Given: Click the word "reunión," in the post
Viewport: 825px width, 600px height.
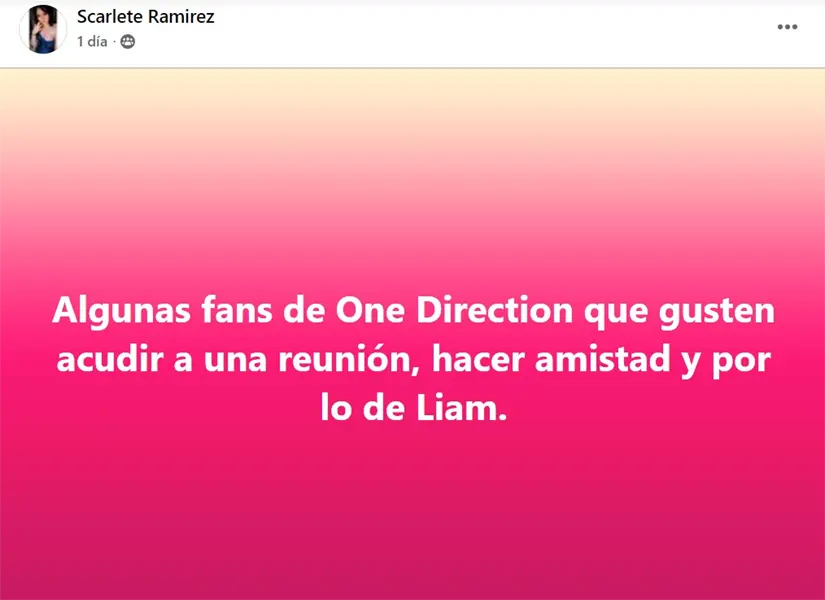Looking at the screenshot, I should (x=350, y=360).
